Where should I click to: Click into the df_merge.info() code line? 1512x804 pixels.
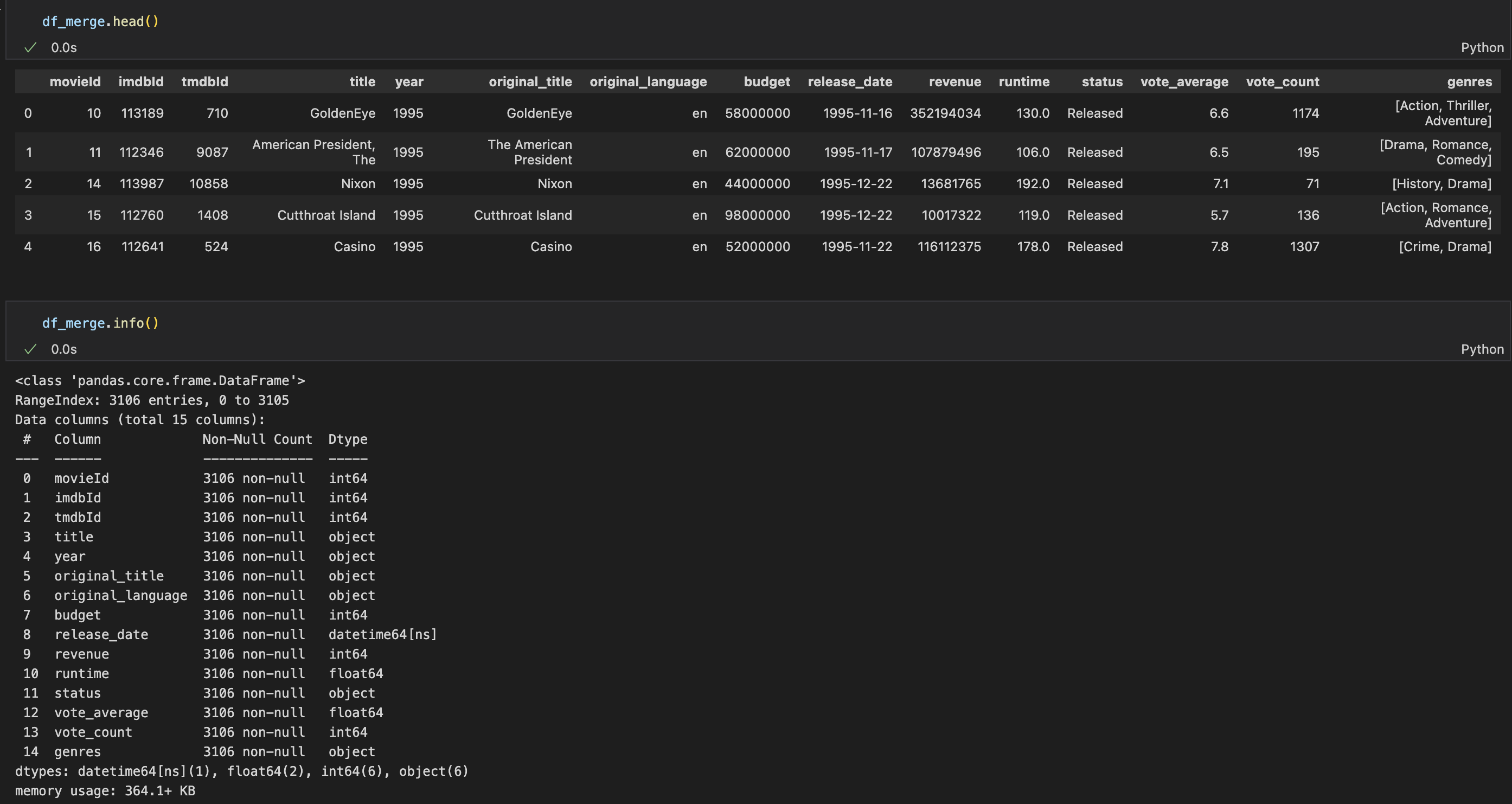[x=100, y=323]
